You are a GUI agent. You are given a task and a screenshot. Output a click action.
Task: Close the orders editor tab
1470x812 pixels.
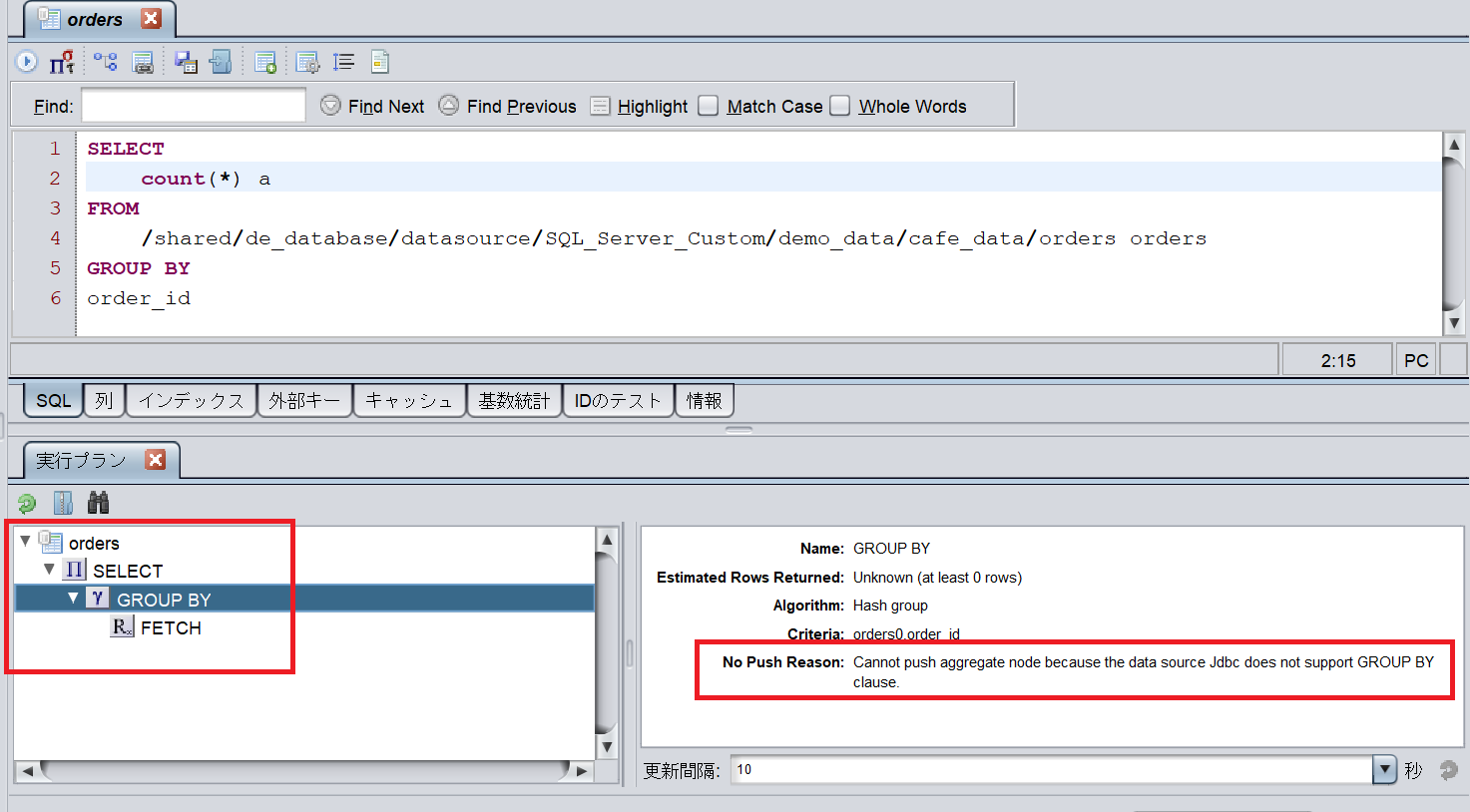(151, 18)
